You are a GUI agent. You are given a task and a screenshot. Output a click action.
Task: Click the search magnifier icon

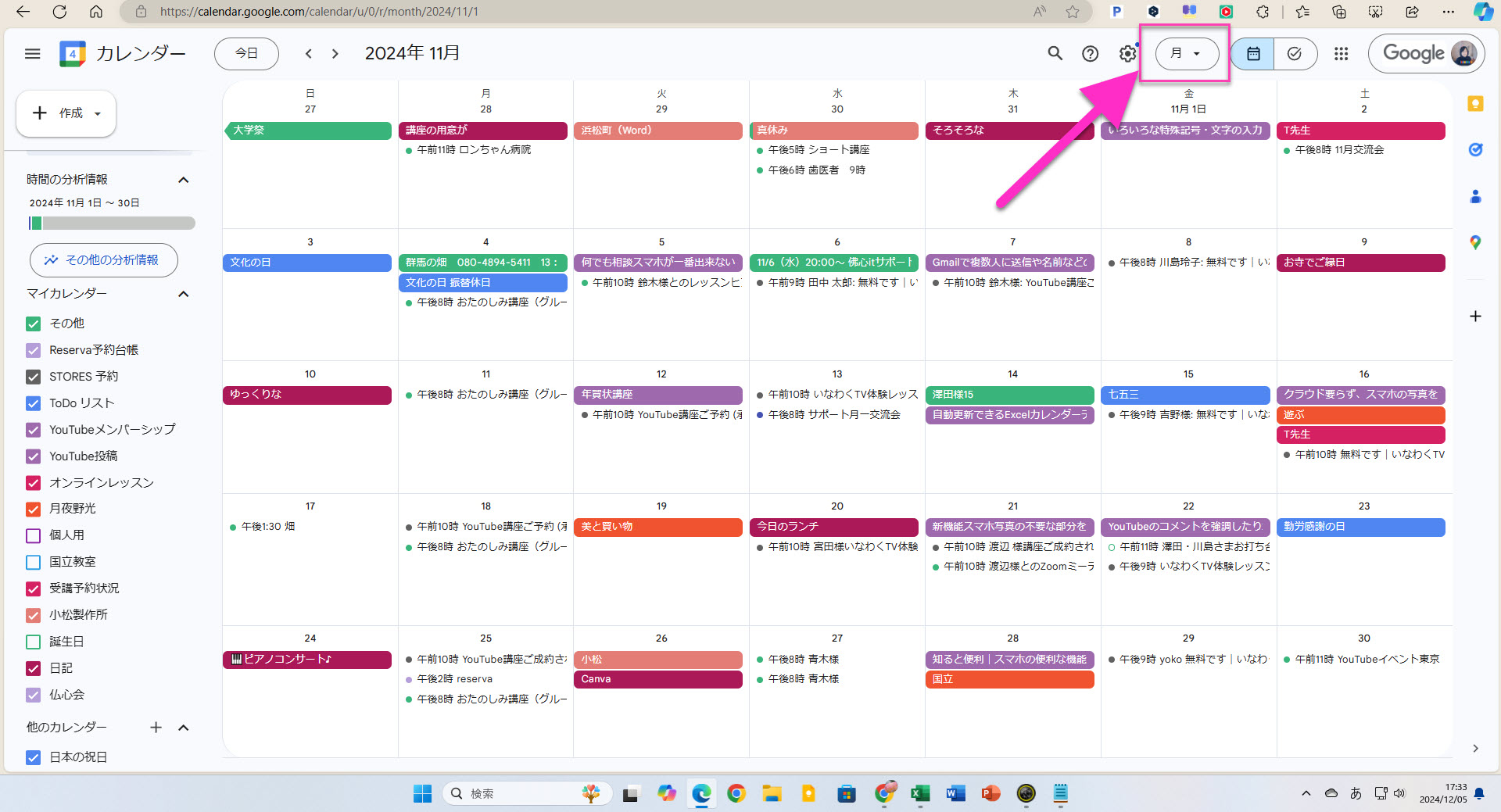(1055, 53)
